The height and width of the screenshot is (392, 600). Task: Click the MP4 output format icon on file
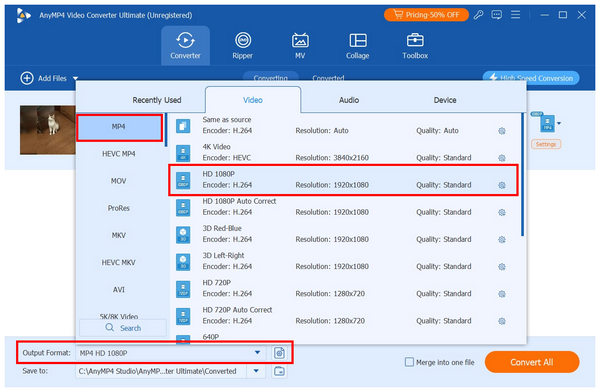[547, 123]
